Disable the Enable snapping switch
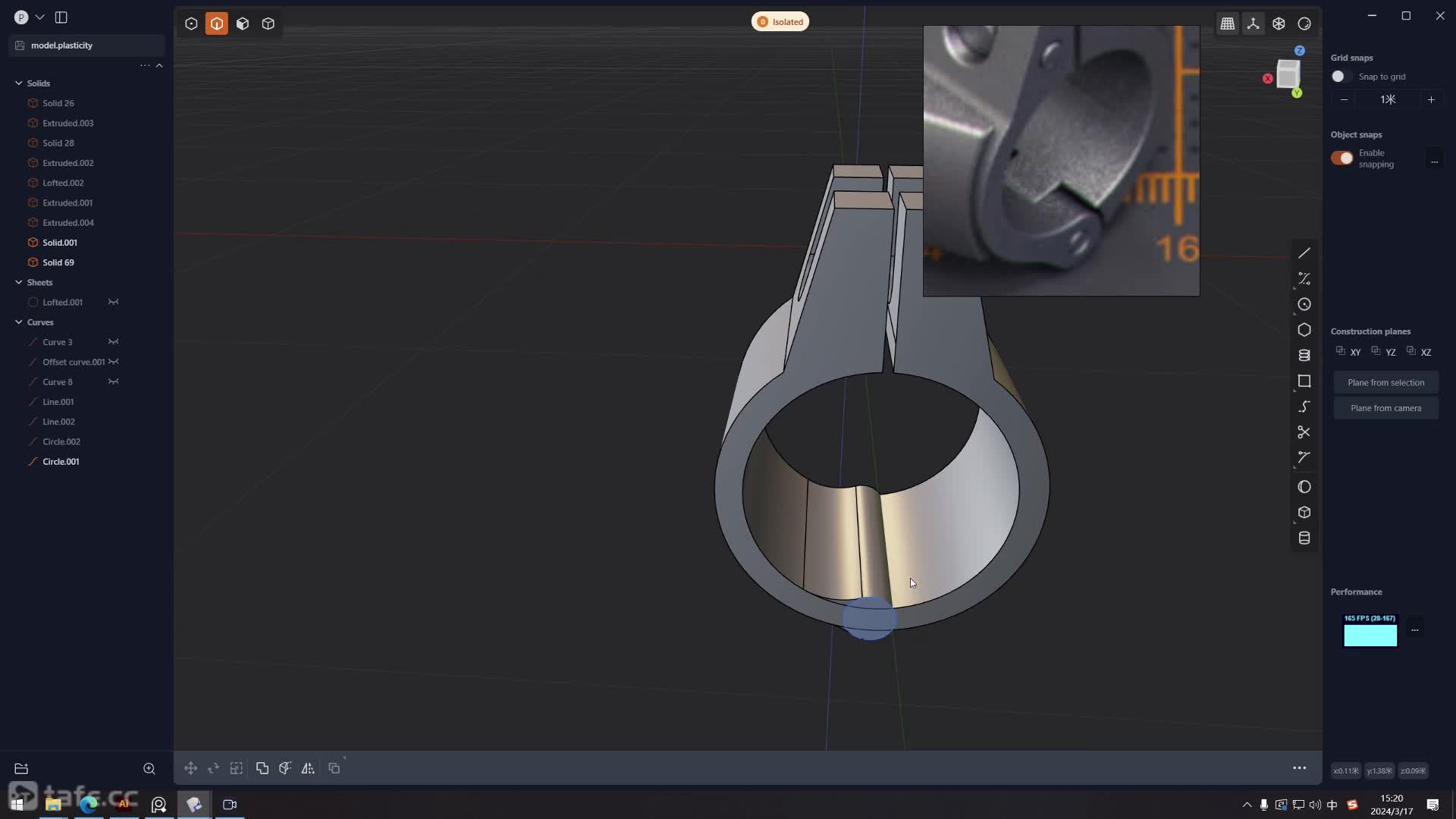This screenshot has height=819, width=1456. 1341,158
